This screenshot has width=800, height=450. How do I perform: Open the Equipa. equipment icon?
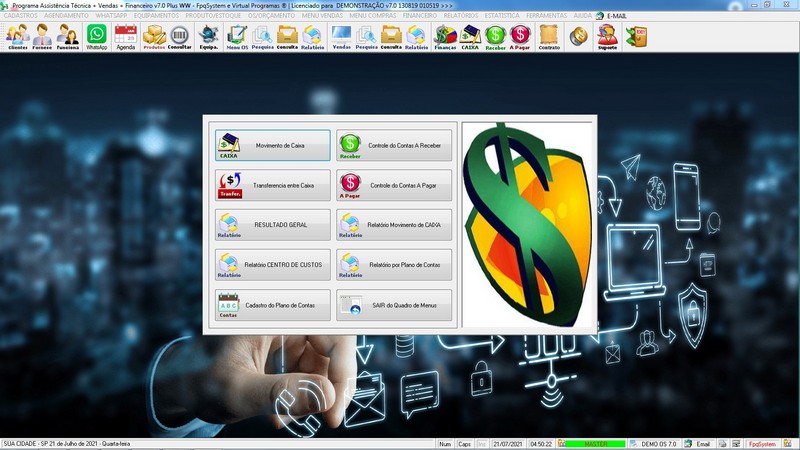point(209,37)
